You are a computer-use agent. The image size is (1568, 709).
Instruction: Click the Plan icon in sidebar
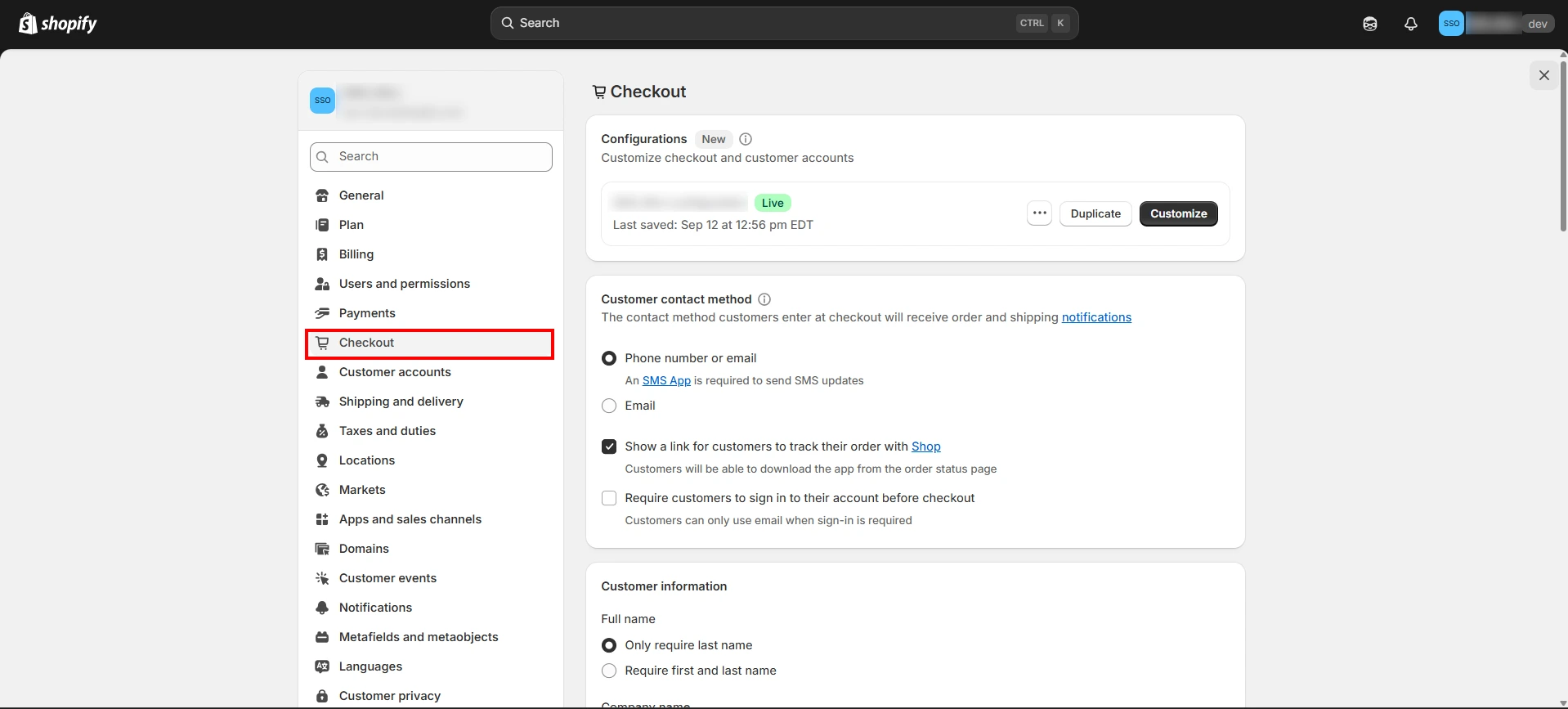point(322,225)
